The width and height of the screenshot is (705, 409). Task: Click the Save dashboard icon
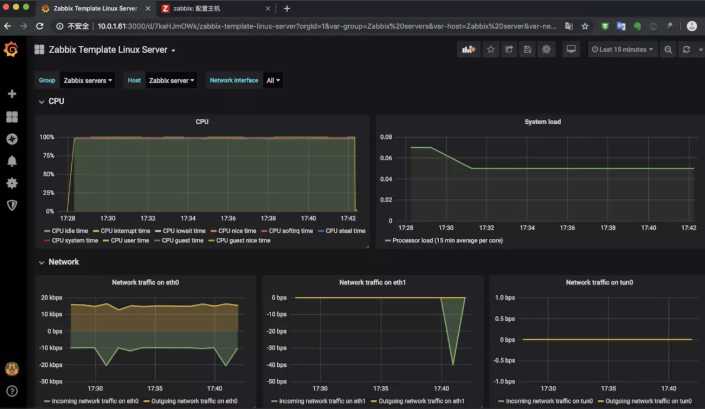[x=527, y=49]
